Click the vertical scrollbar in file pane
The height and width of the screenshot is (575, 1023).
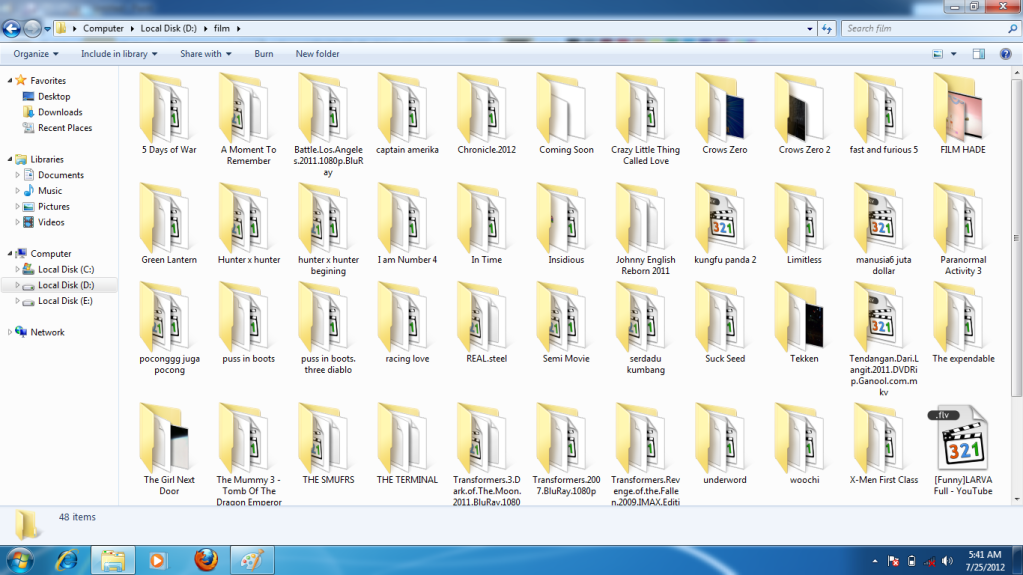coord(1016,238)
